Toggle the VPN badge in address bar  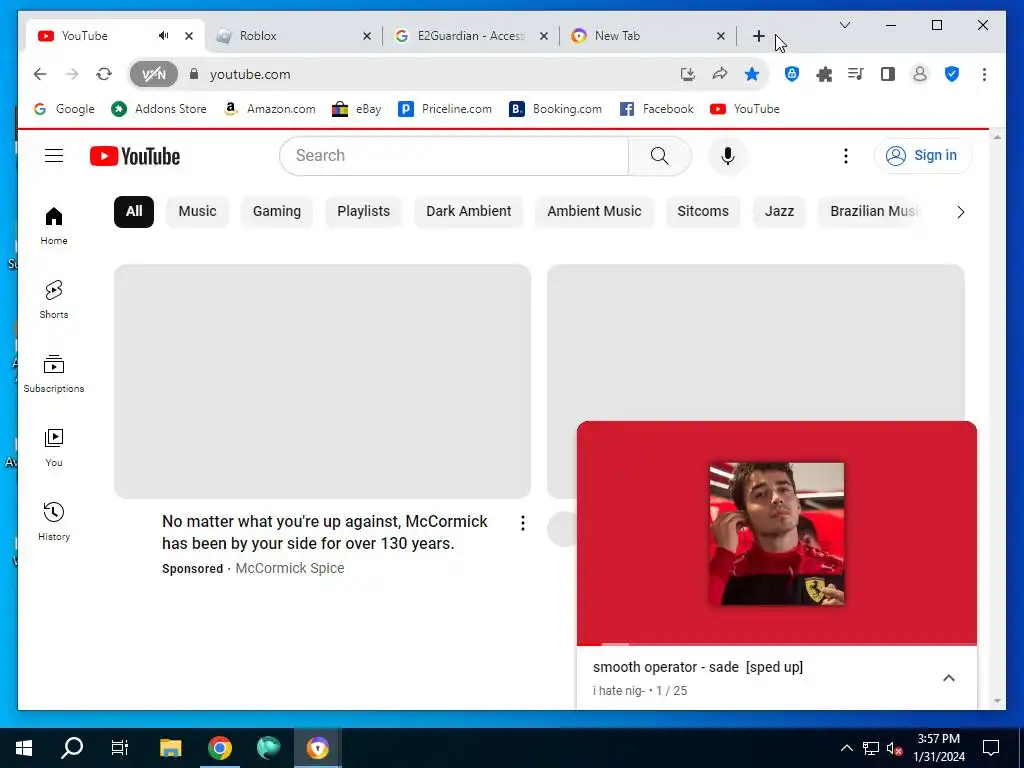(x=153, y=74)
